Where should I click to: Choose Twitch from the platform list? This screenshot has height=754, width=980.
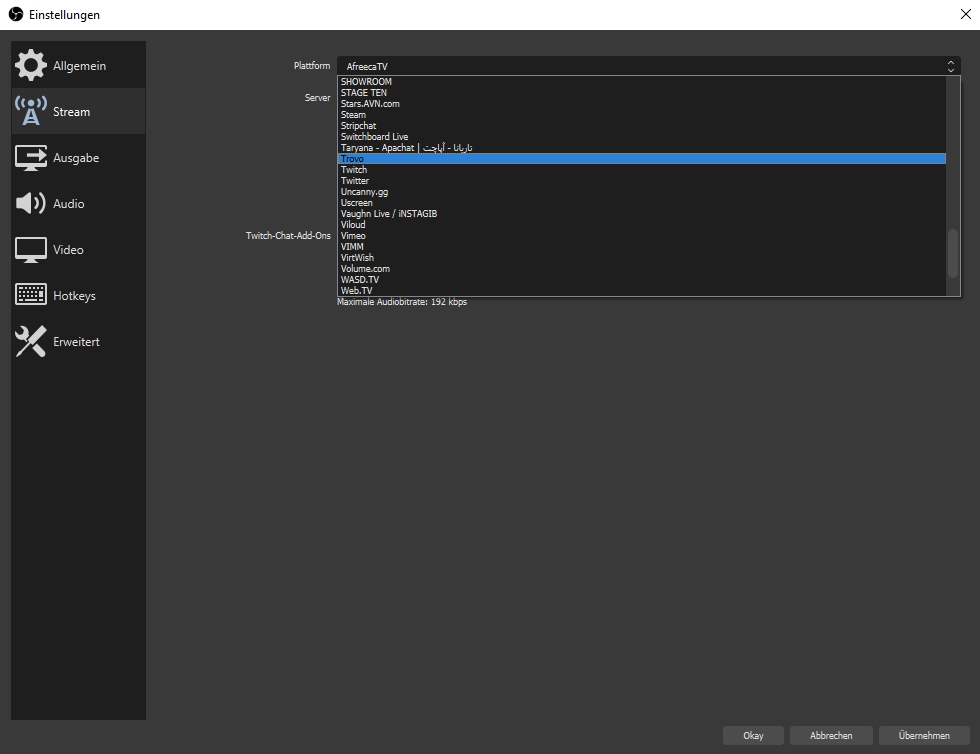(x=354, y=170)
